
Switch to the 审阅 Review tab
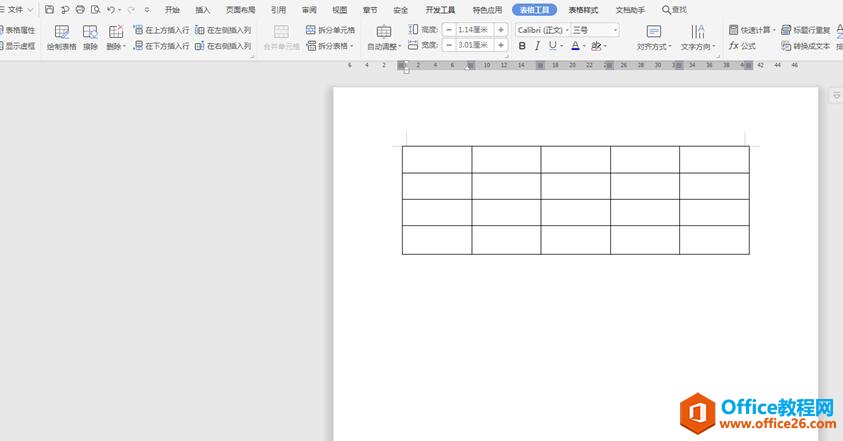tap(309, 10)
